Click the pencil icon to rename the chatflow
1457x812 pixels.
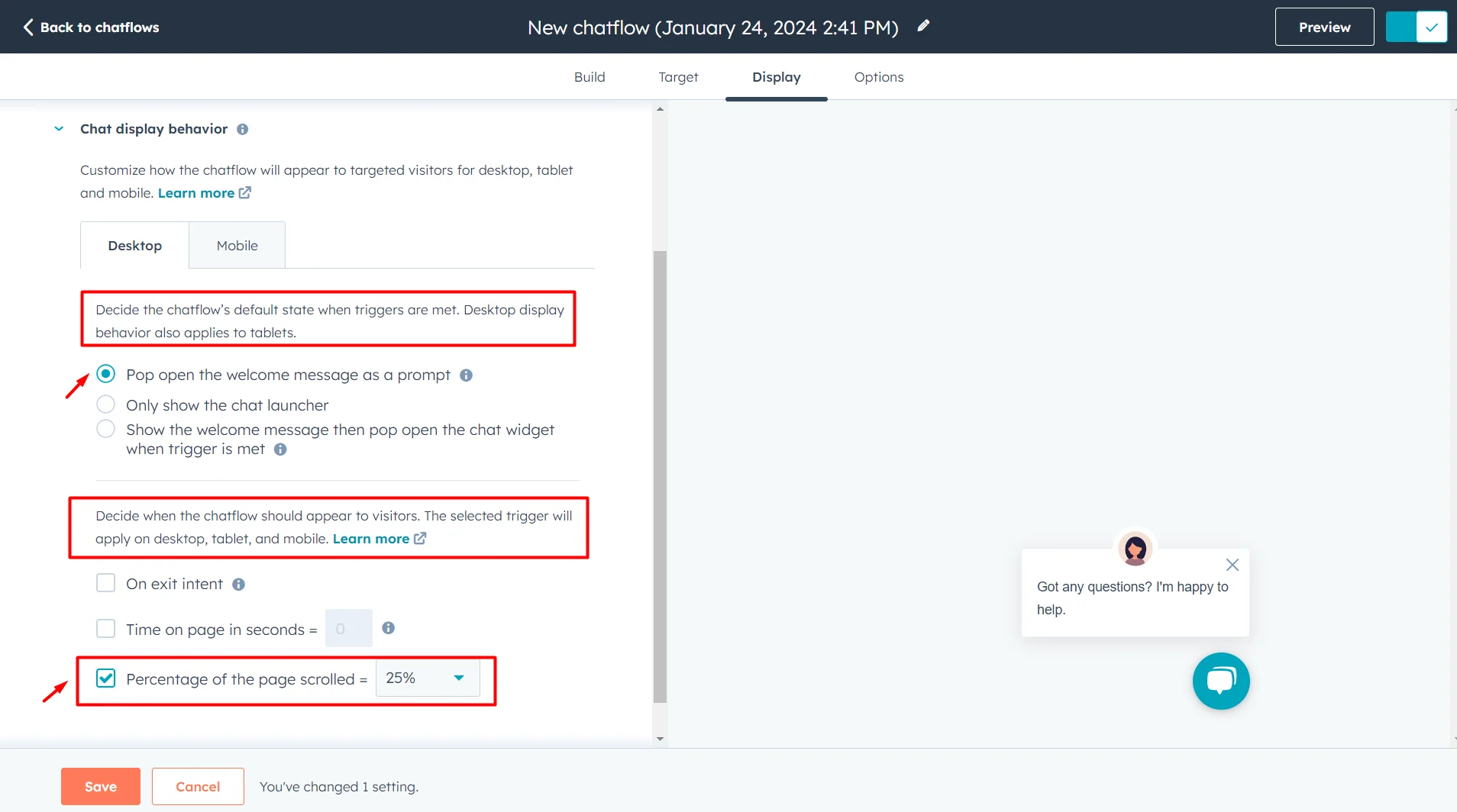(x=922, y=26)
